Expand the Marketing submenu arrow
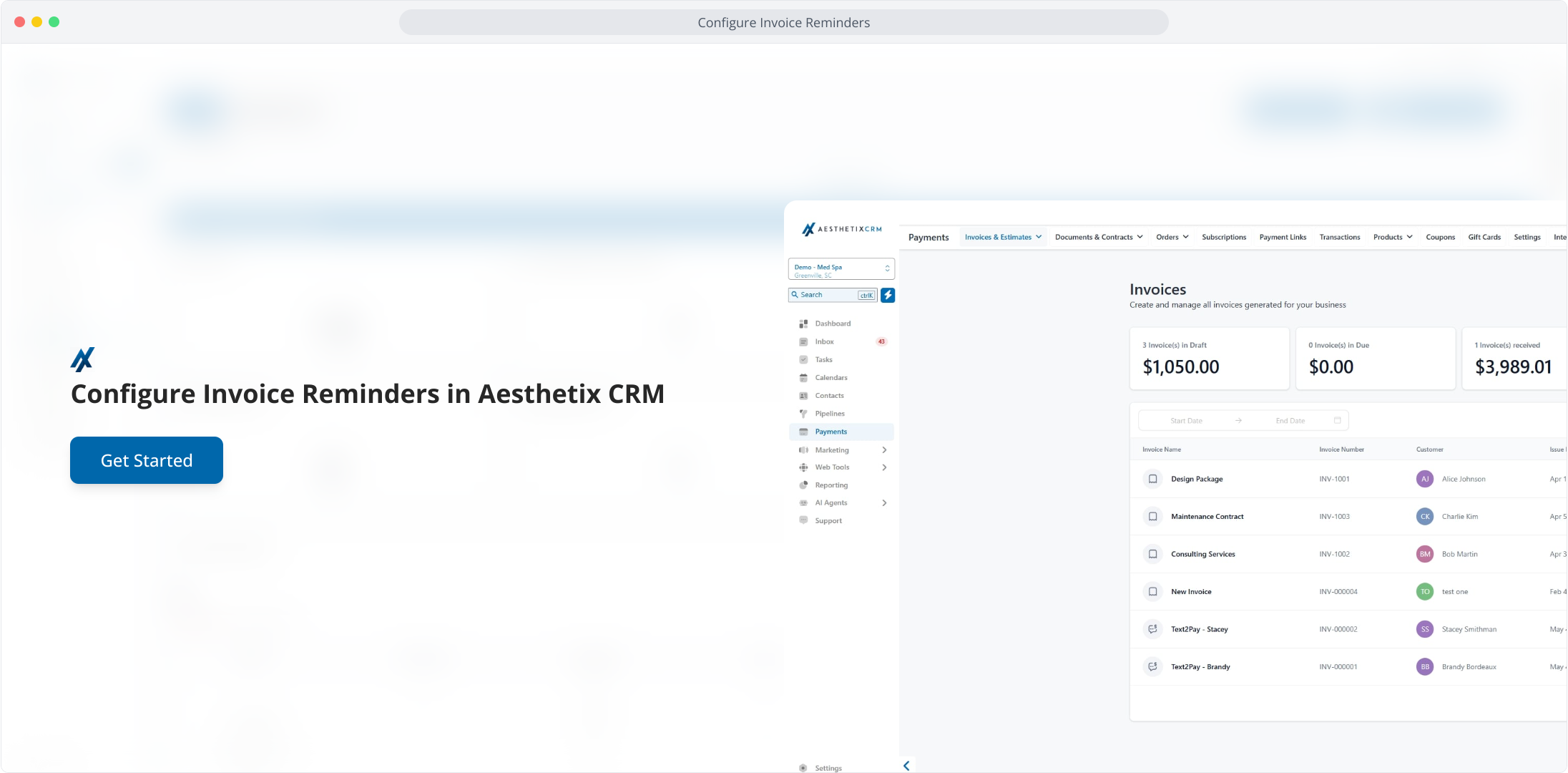This screenshot has width=1568, height=773. pos(885,450)
